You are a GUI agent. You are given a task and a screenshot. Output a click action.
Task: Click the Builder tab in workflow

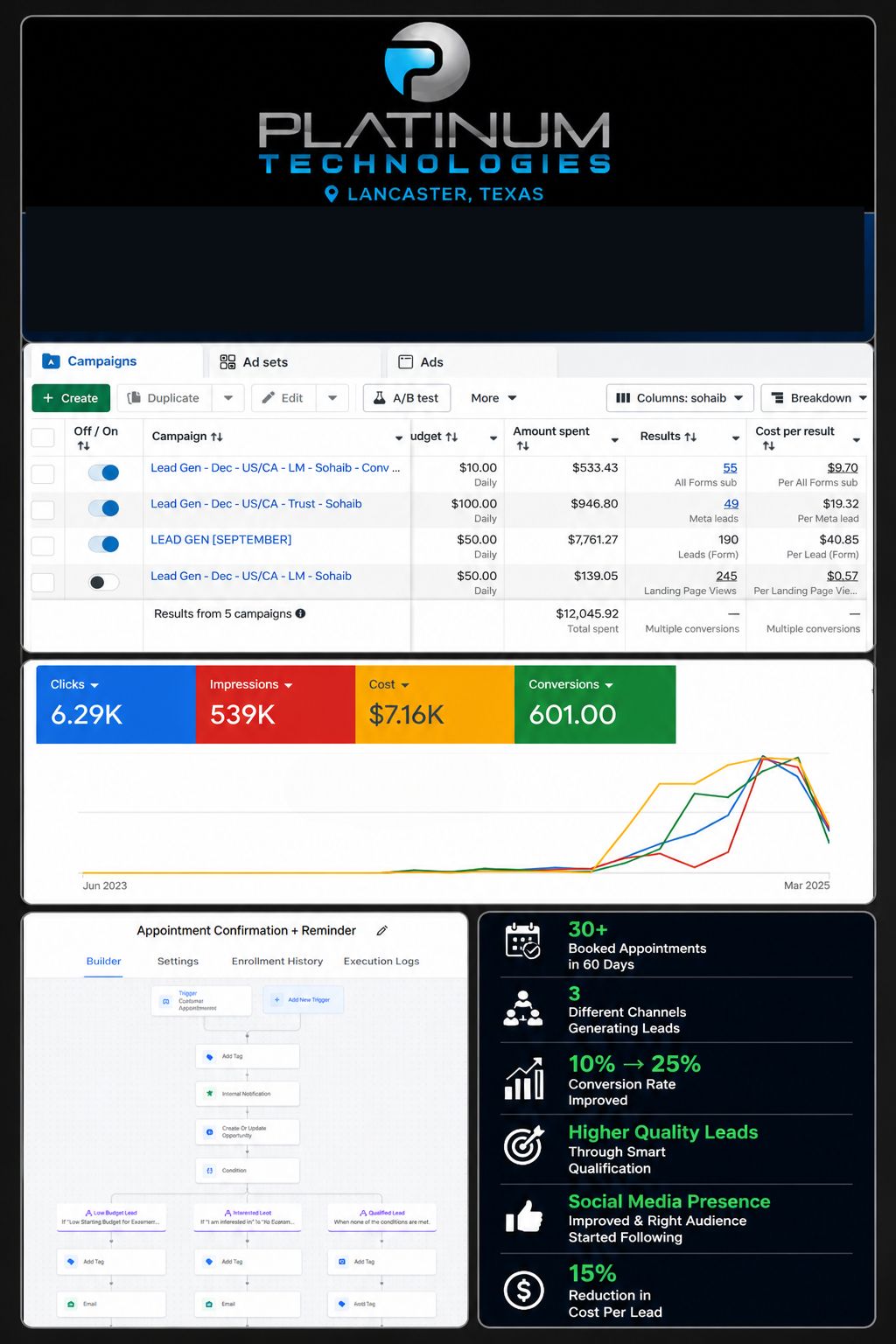103,961
